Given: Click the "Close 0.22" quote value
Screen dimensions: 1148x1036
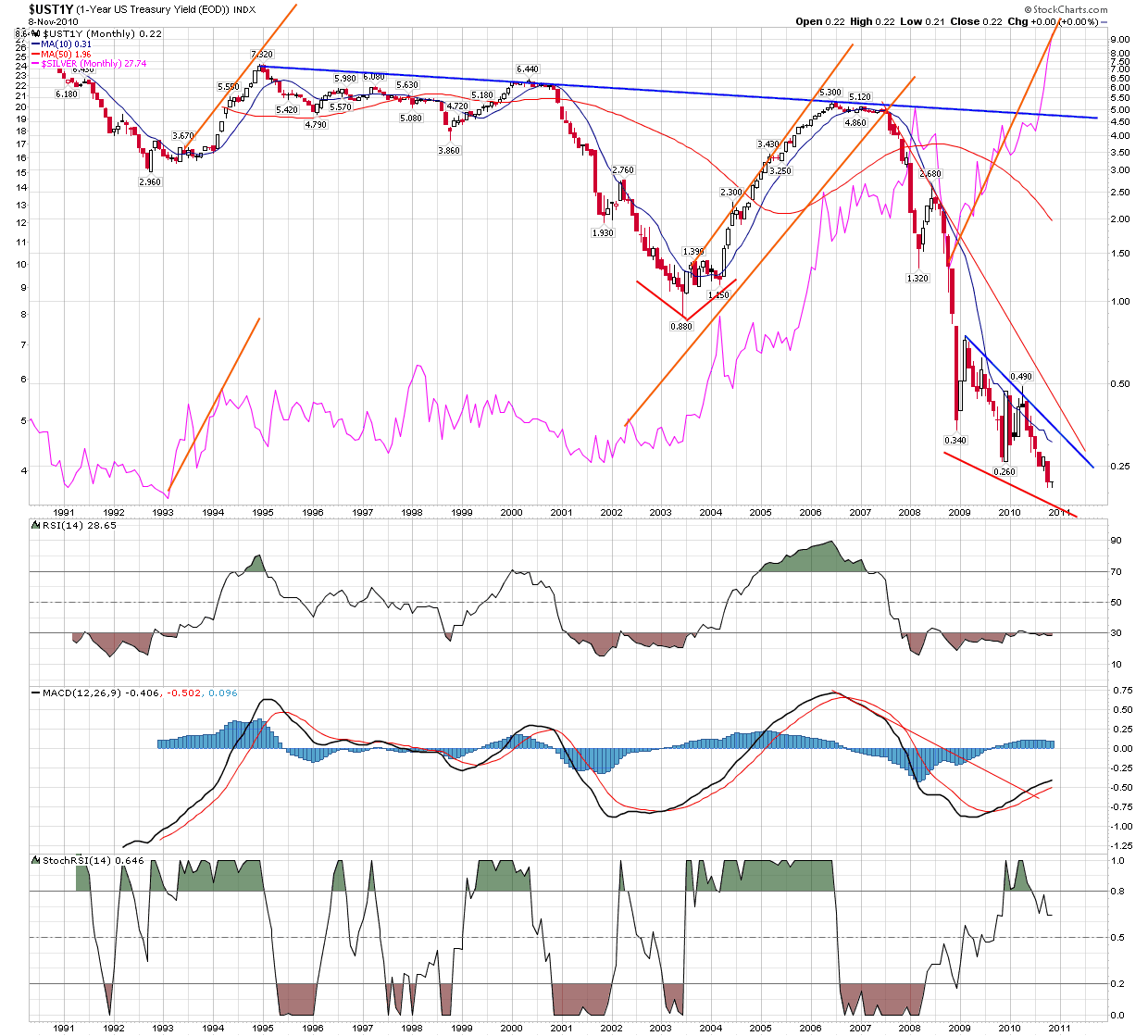Looking at the screenshot, I should pos(977,21).
